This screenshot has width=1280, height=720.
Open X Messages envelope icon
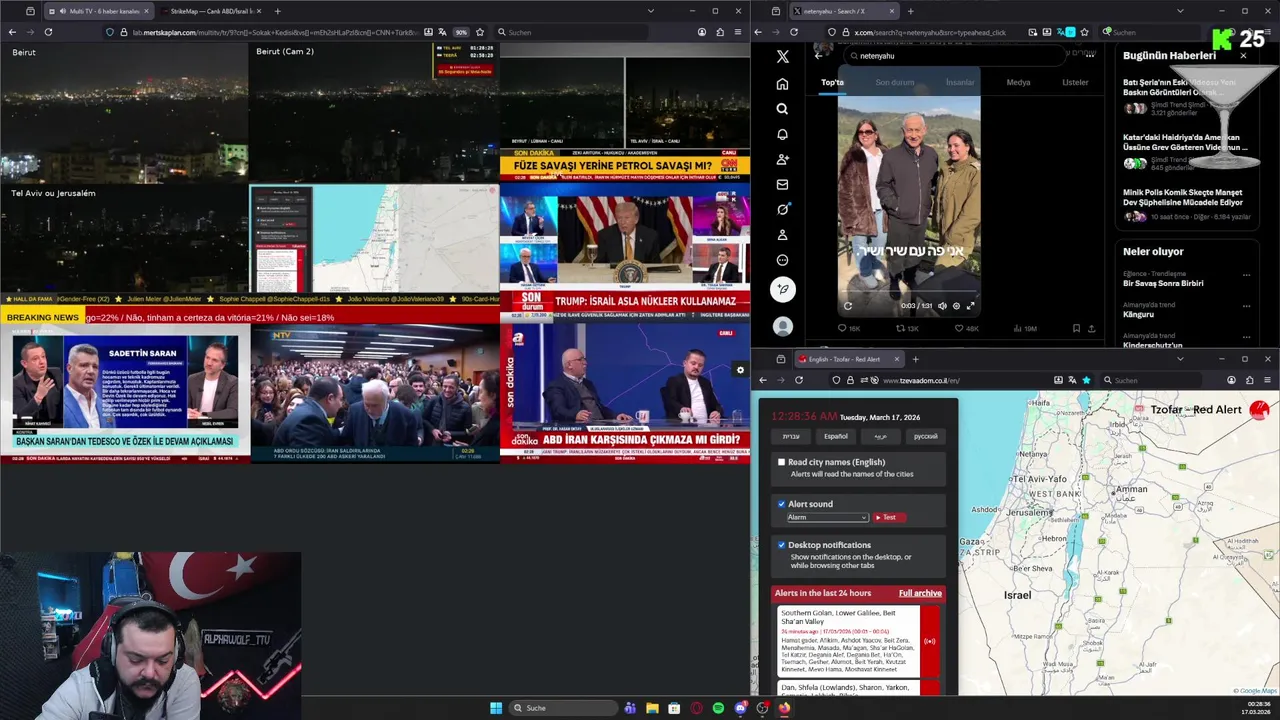pyautogui.click(x=782, y=184)
